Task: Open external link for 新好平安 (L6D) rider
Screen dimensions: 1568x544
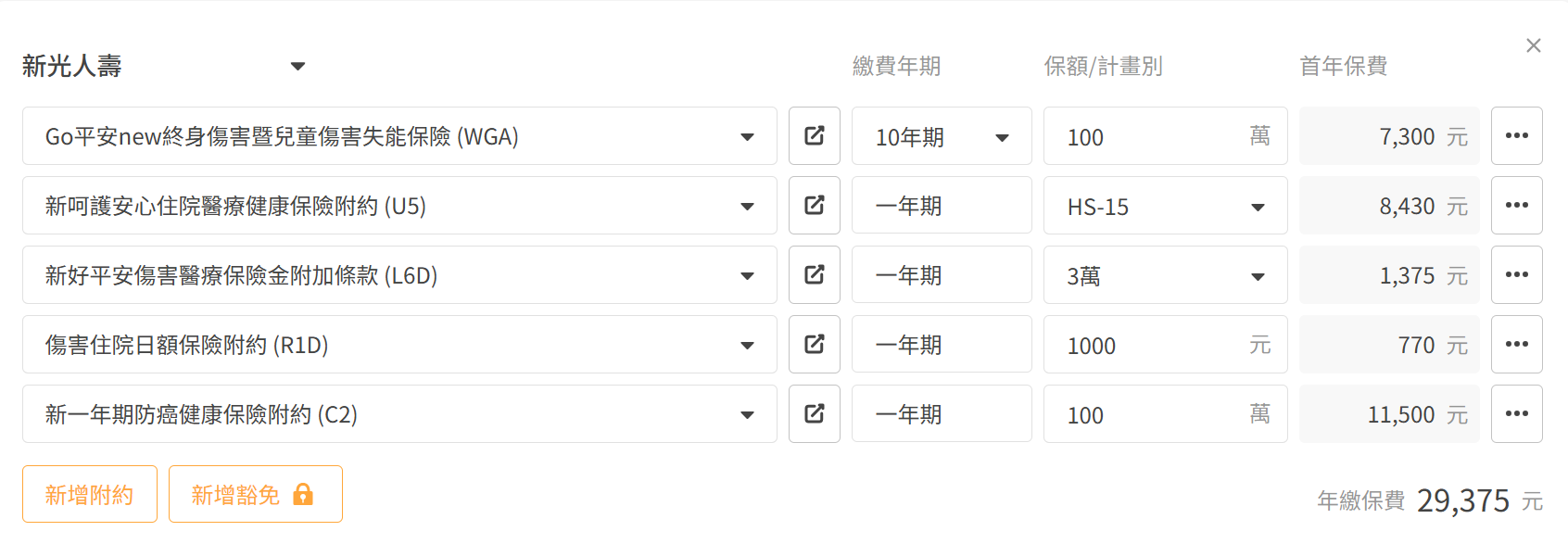Action: tap(814, 275)
